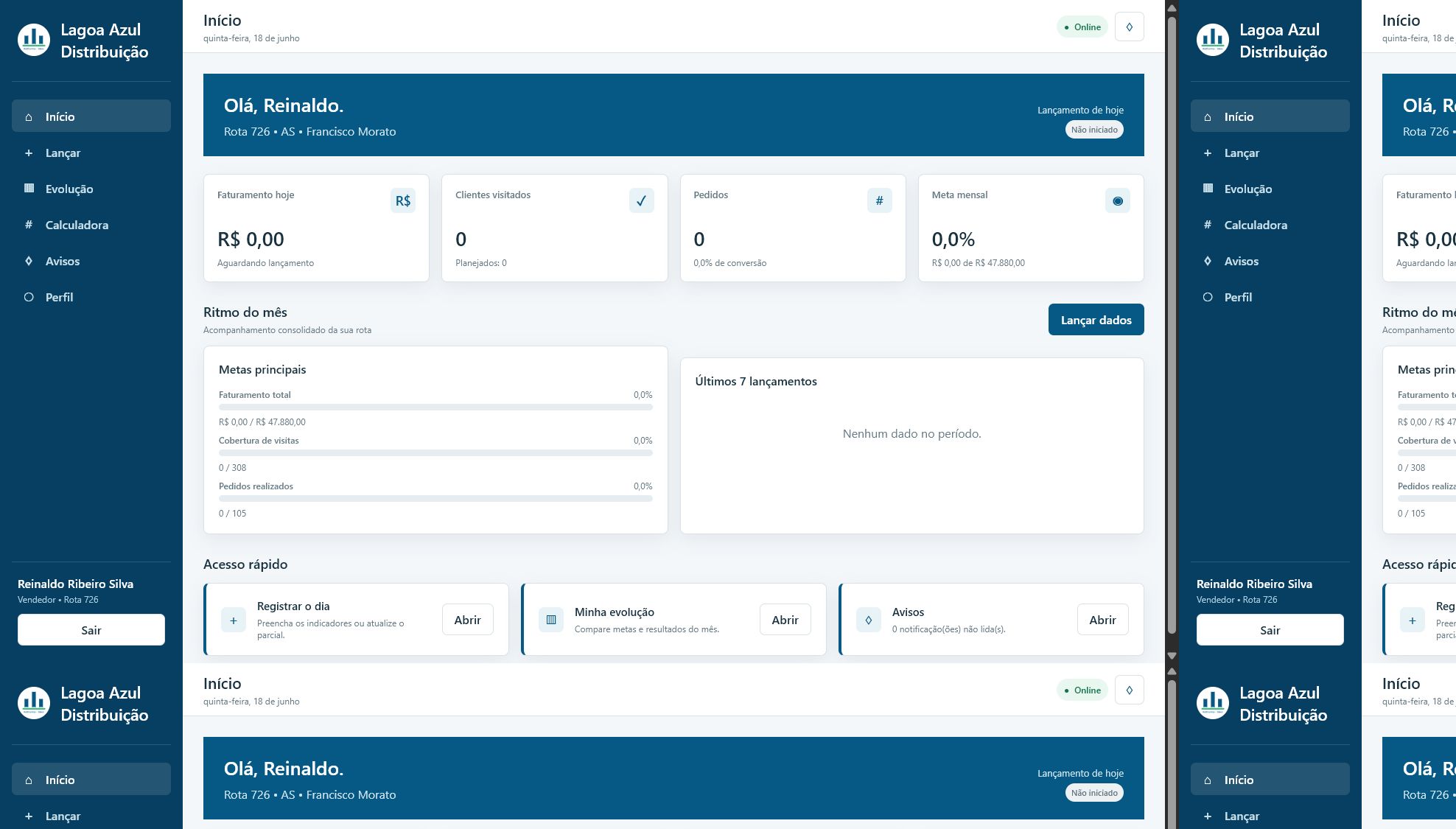Click the target icon on Meta mensal card
Viewport: 1456px width, 829px height.
point(1118,200)
